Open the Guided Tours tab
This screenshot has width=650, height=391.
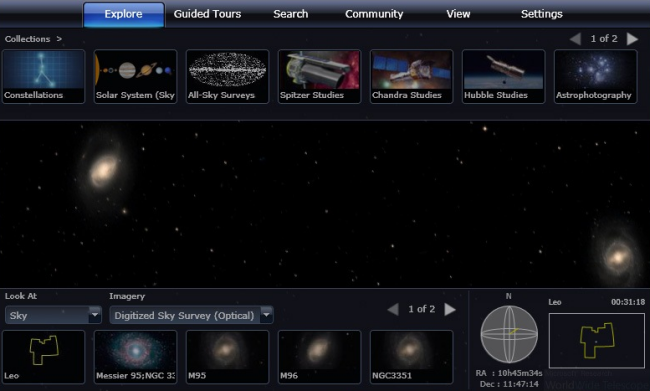[207, 14]
